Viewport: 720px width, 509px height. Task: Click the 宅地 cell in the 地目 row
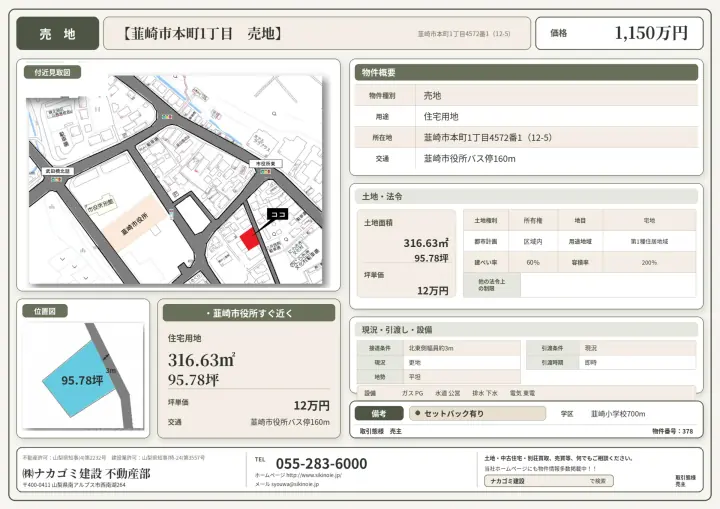click(x=649, y=221)
